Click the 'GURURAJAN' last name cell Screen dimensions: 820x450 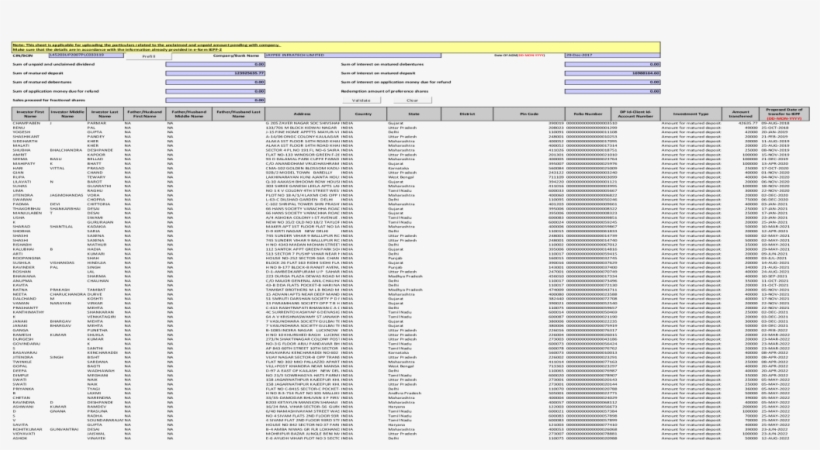pos(99,222)
